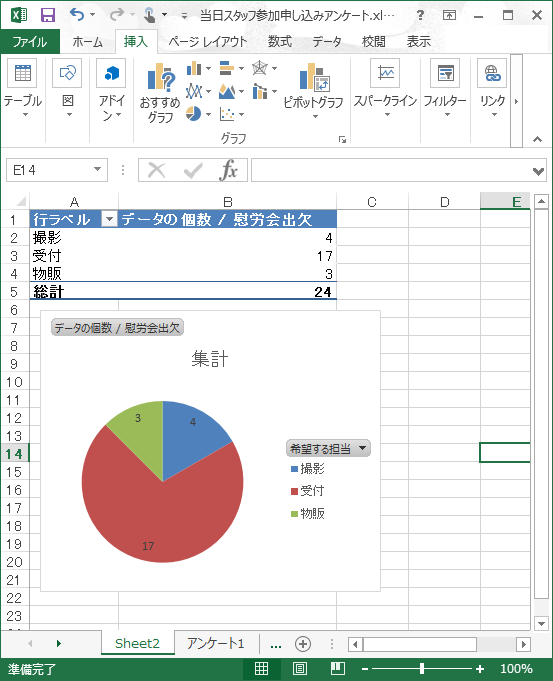The width and height of the screenshot is (553, 681).
Task: Click the Insert Column chart icon
Action: [194, 68]
